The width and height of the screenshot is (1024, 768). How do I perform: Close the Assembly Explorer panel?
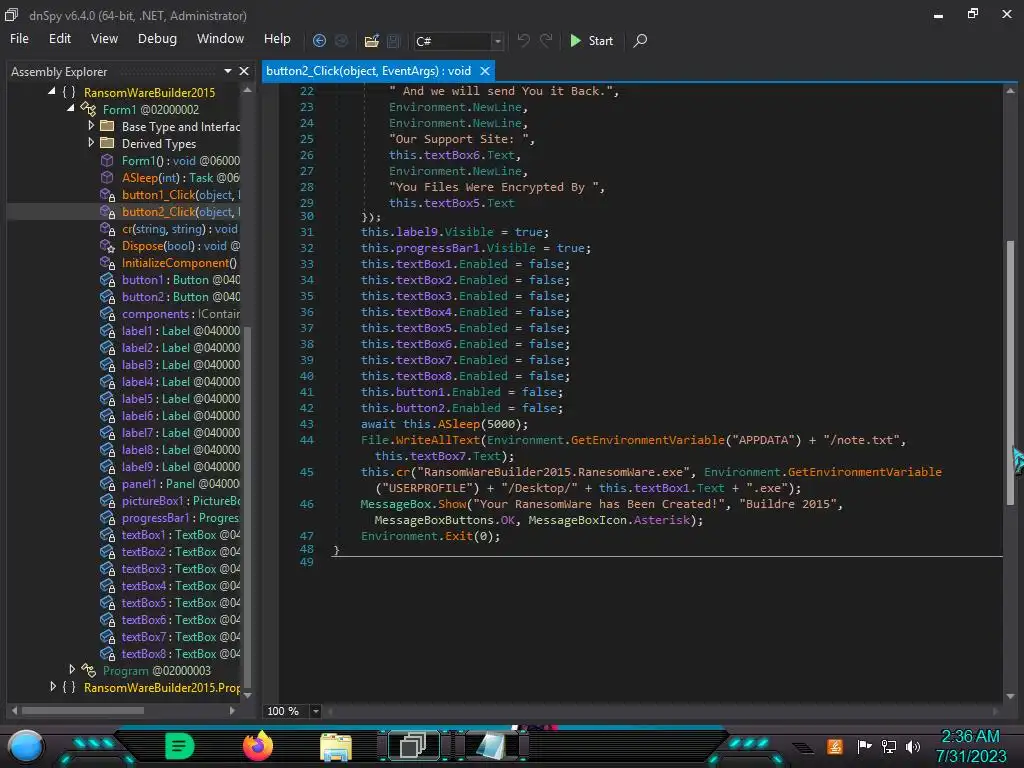pos(244,71)
